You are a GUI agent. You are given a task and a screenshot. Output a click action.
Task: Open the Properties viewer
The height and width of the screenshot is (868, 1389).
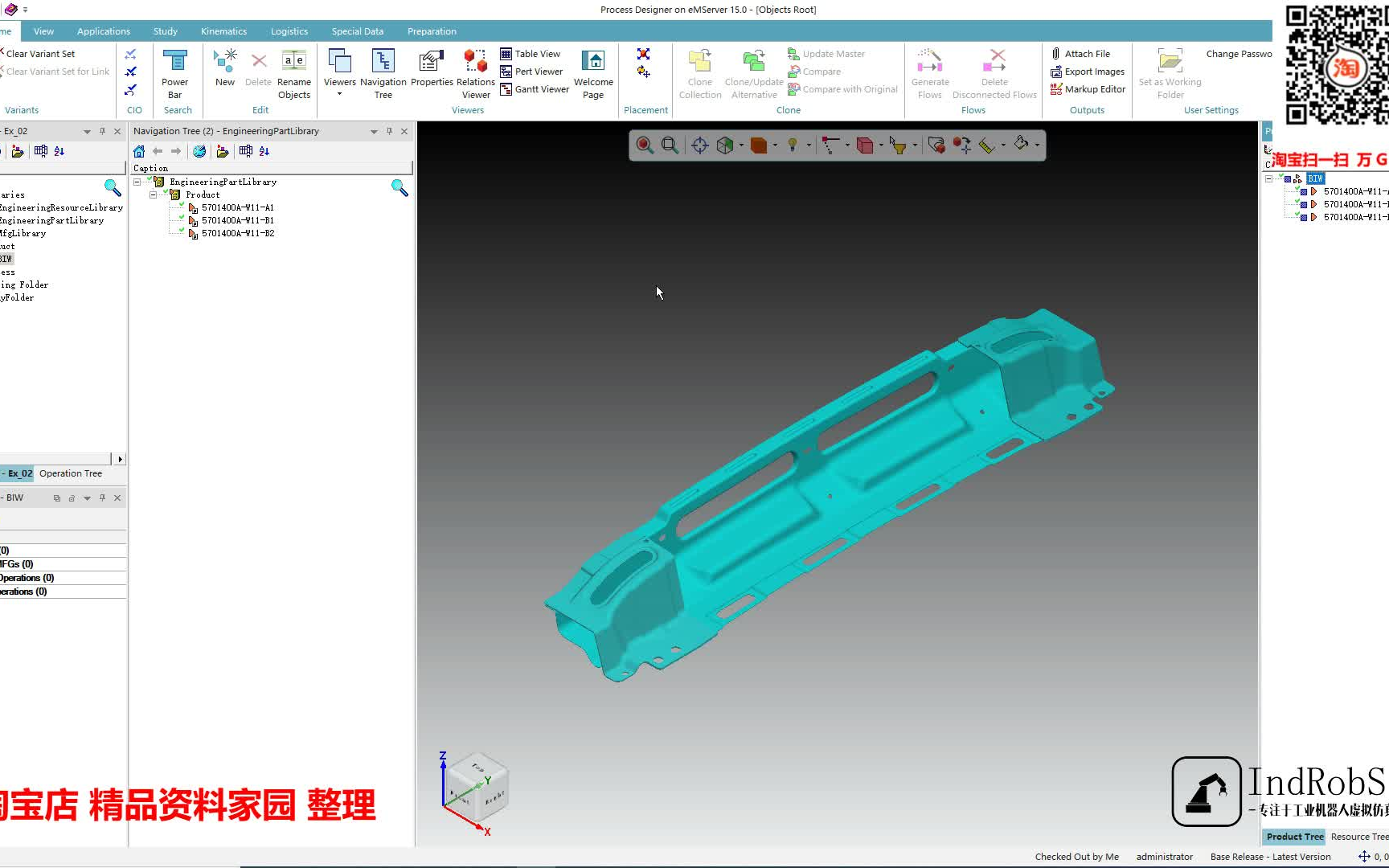432,68
